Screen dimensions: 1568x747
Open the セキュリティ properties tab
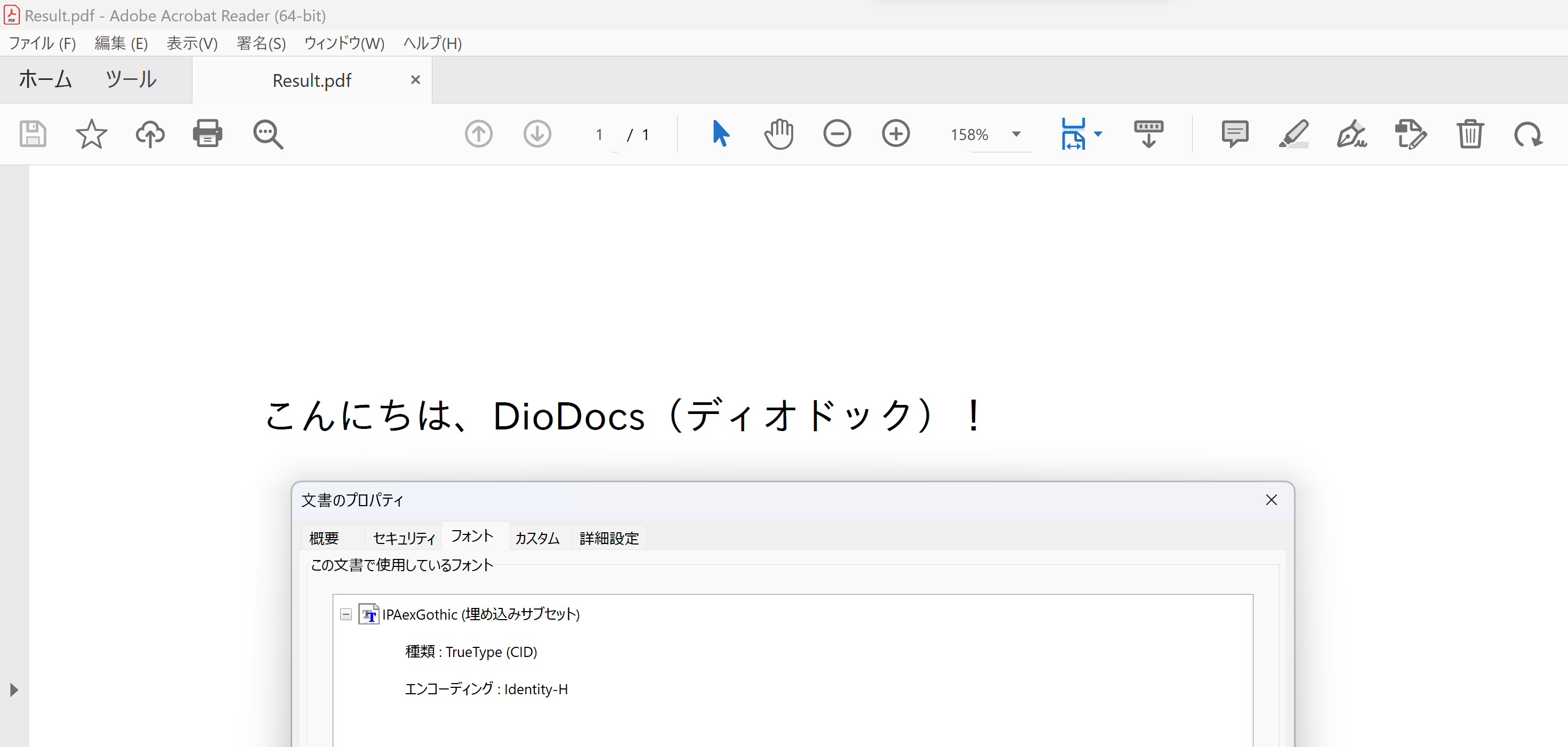[404, 538]
